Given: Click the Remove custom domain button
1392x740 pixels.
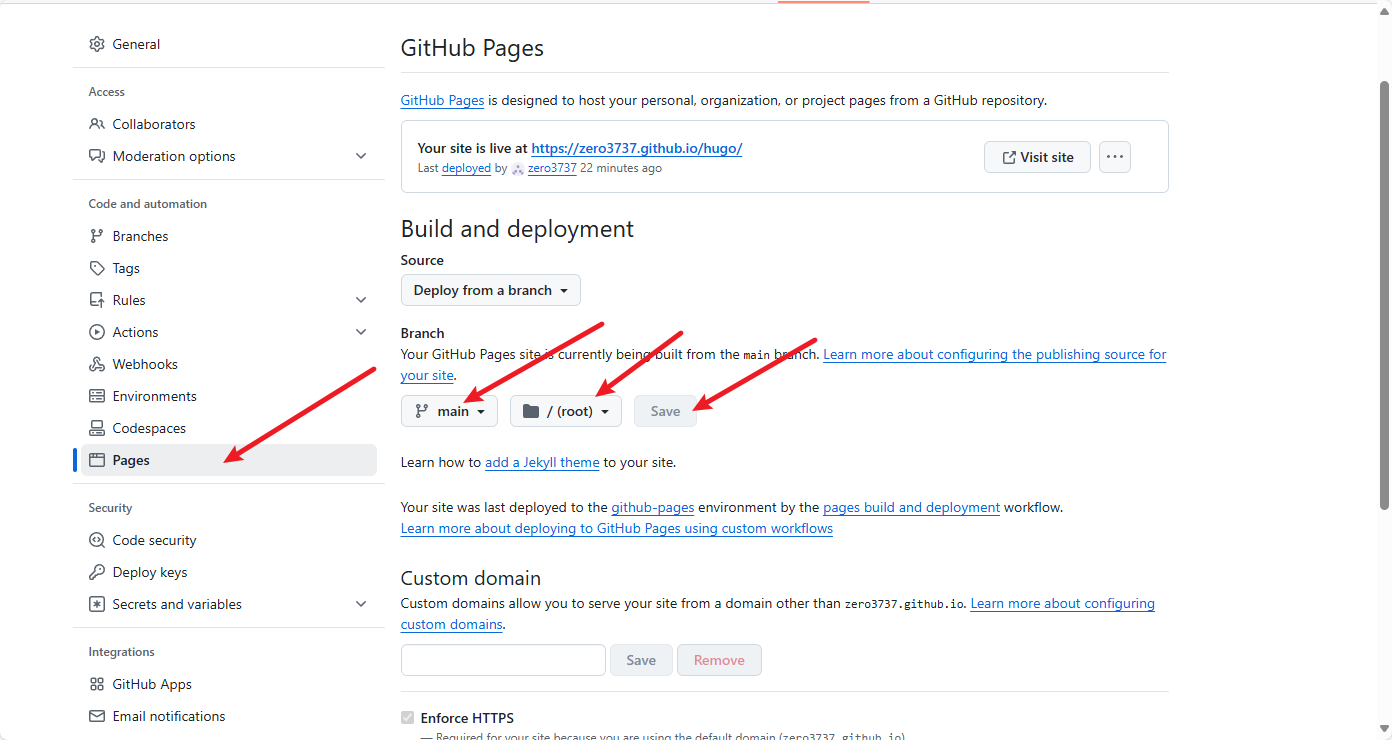Looking at the screenshot, I should click(719, 660).
